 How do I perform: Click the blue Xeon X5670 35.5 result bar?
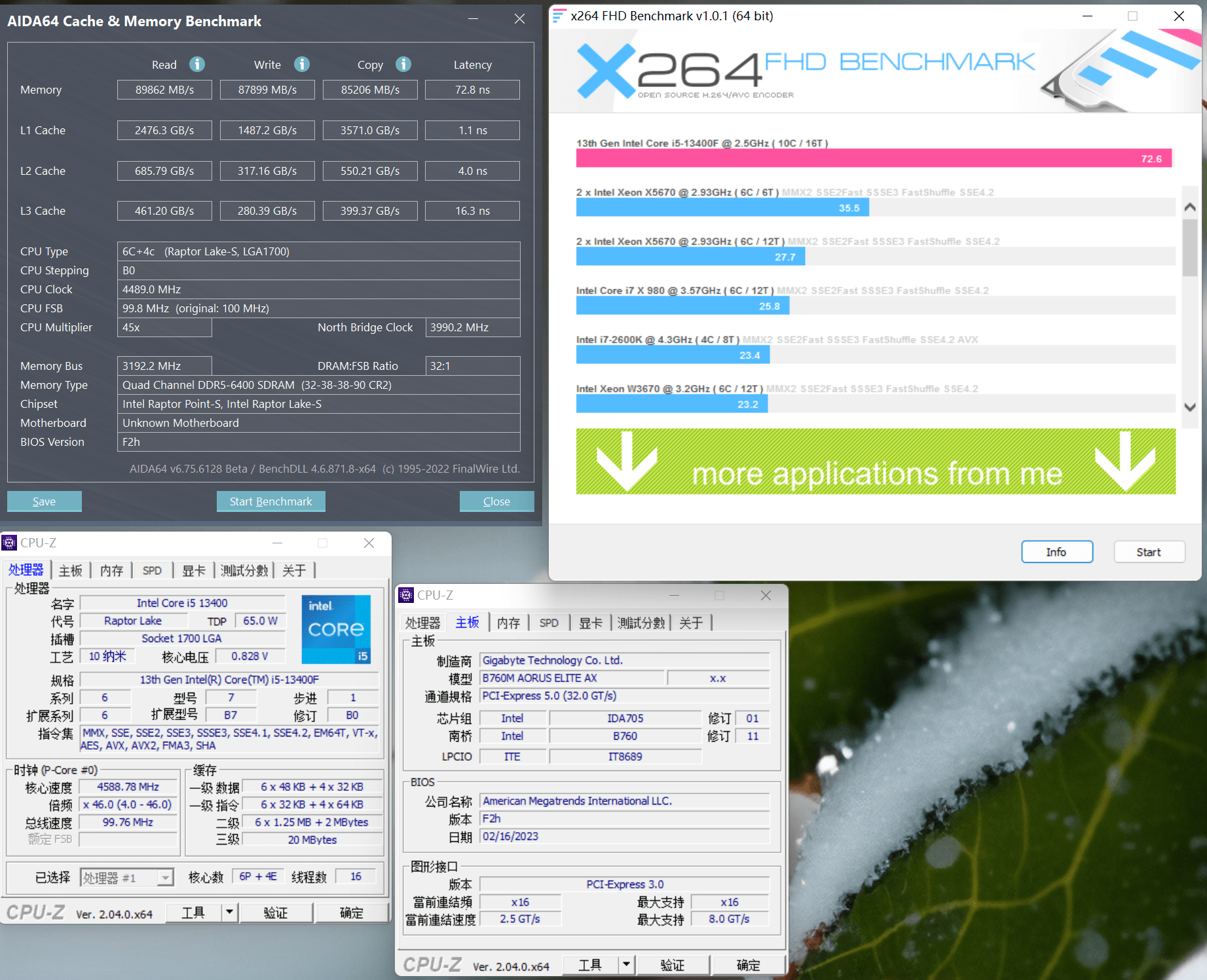click(x=722, y=208)
